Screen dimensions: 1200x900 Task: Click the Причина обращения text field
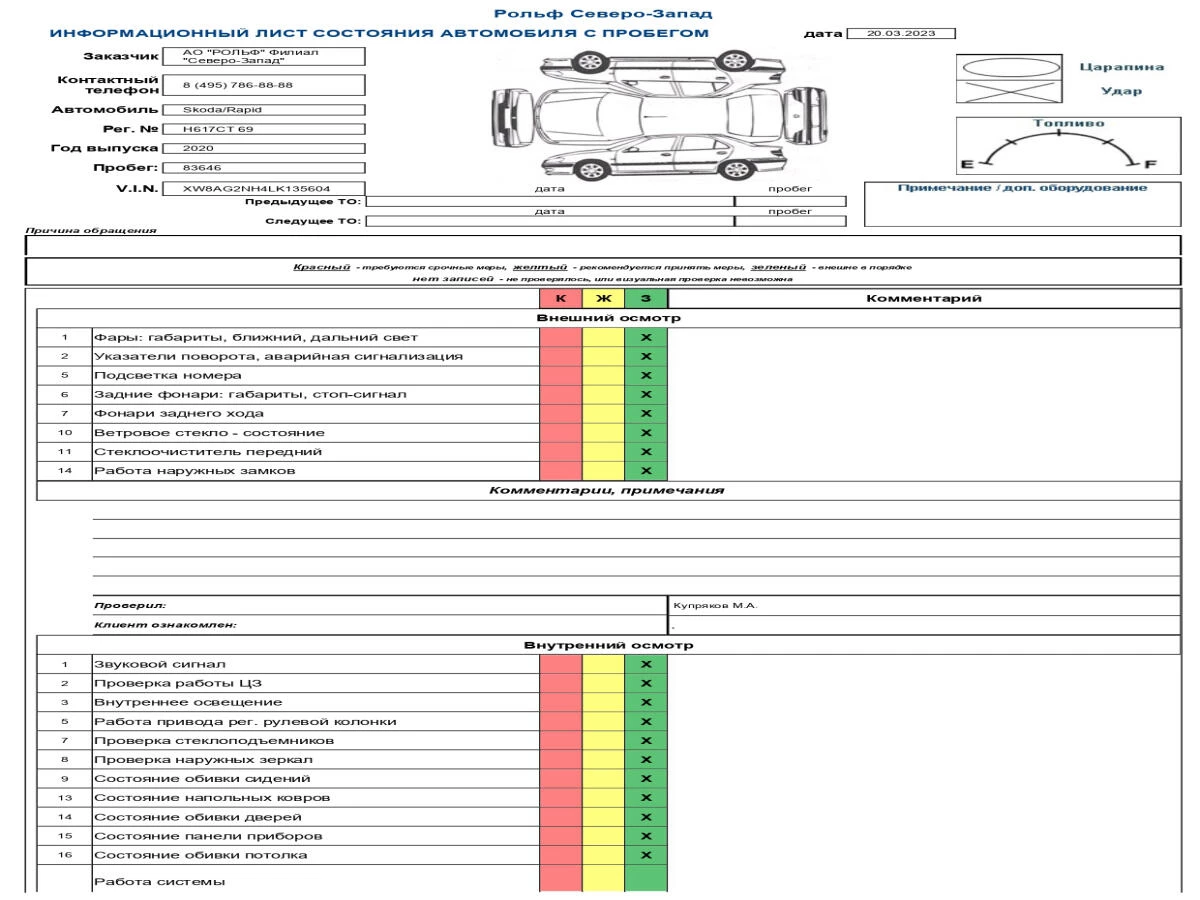coord(602,246)
